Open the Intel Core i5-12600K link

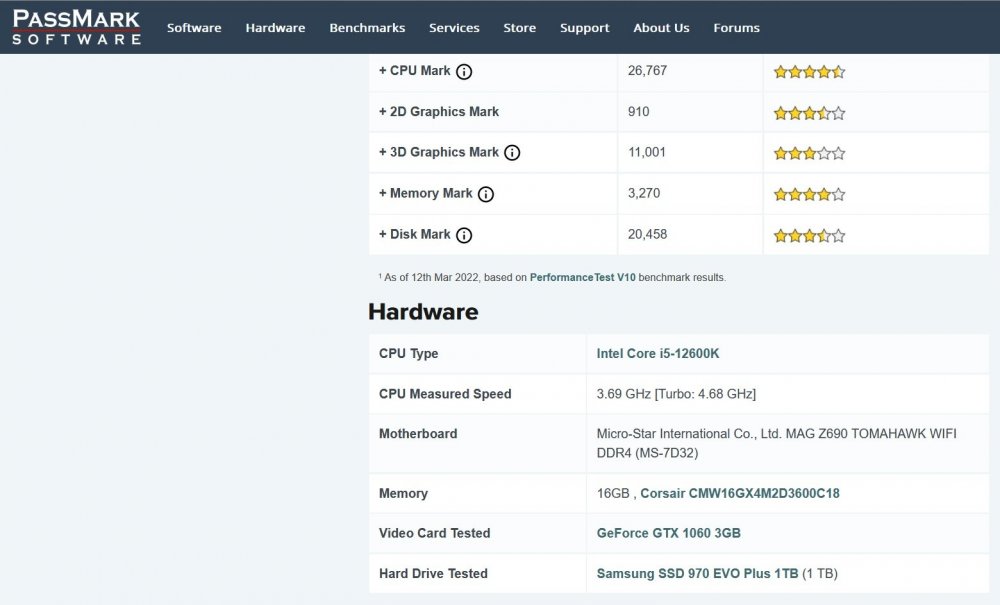657,354
